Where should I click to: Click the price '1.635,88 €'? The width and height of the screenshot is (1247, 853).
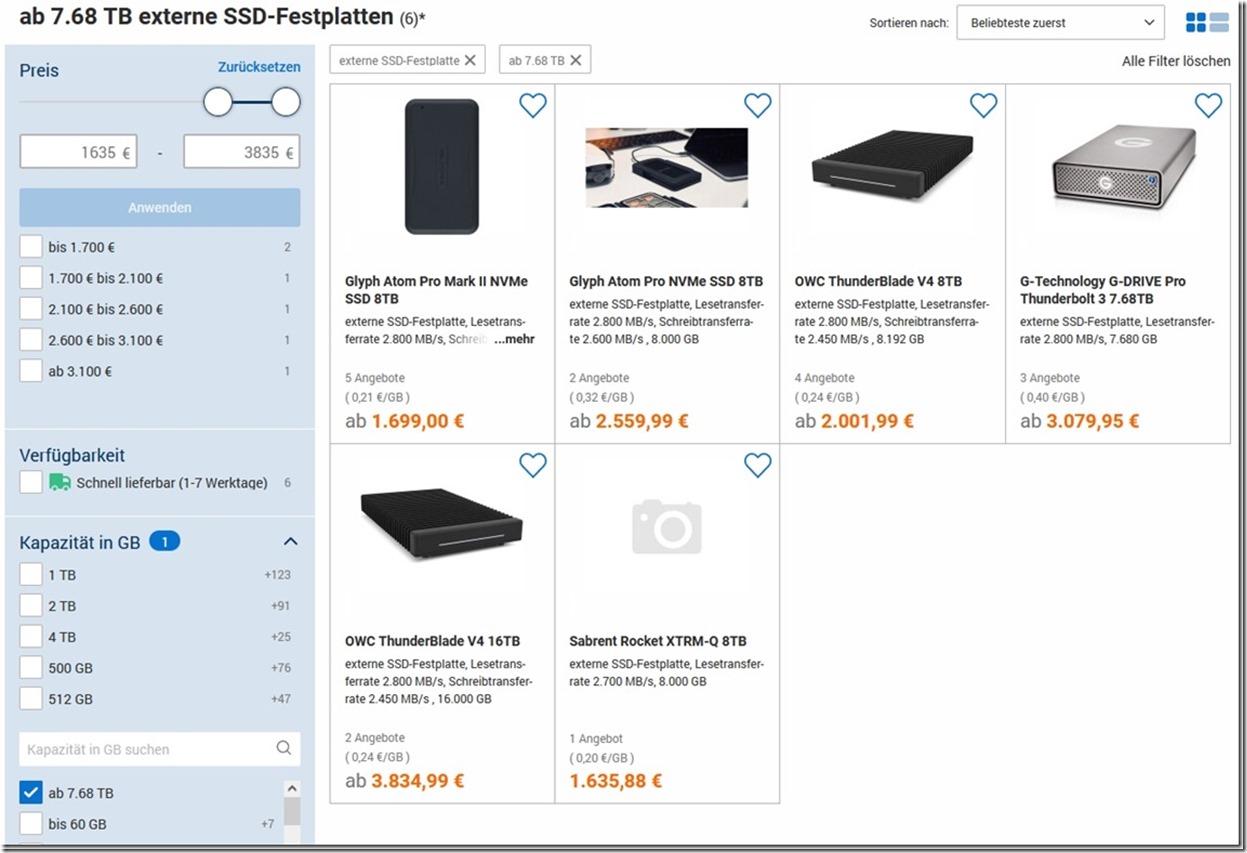pos(616,781)
